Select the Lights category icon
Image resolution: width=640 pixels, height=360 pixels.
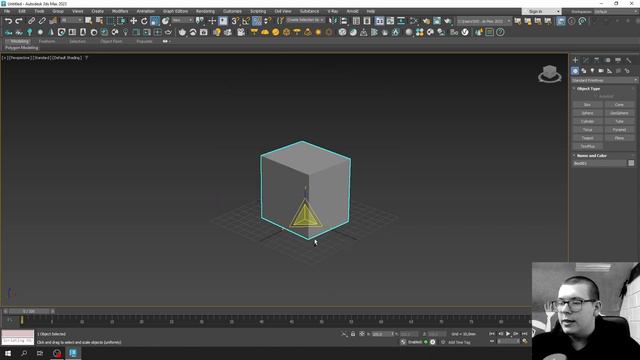coord(592,71)
